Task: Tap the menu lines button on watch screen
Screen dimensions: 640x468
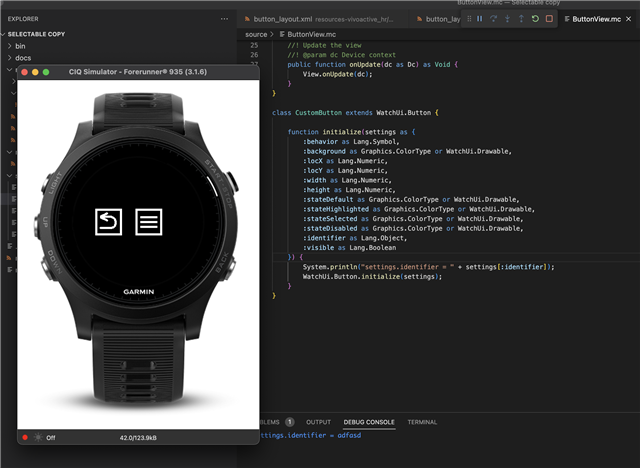Action: (x=149, y=222)
